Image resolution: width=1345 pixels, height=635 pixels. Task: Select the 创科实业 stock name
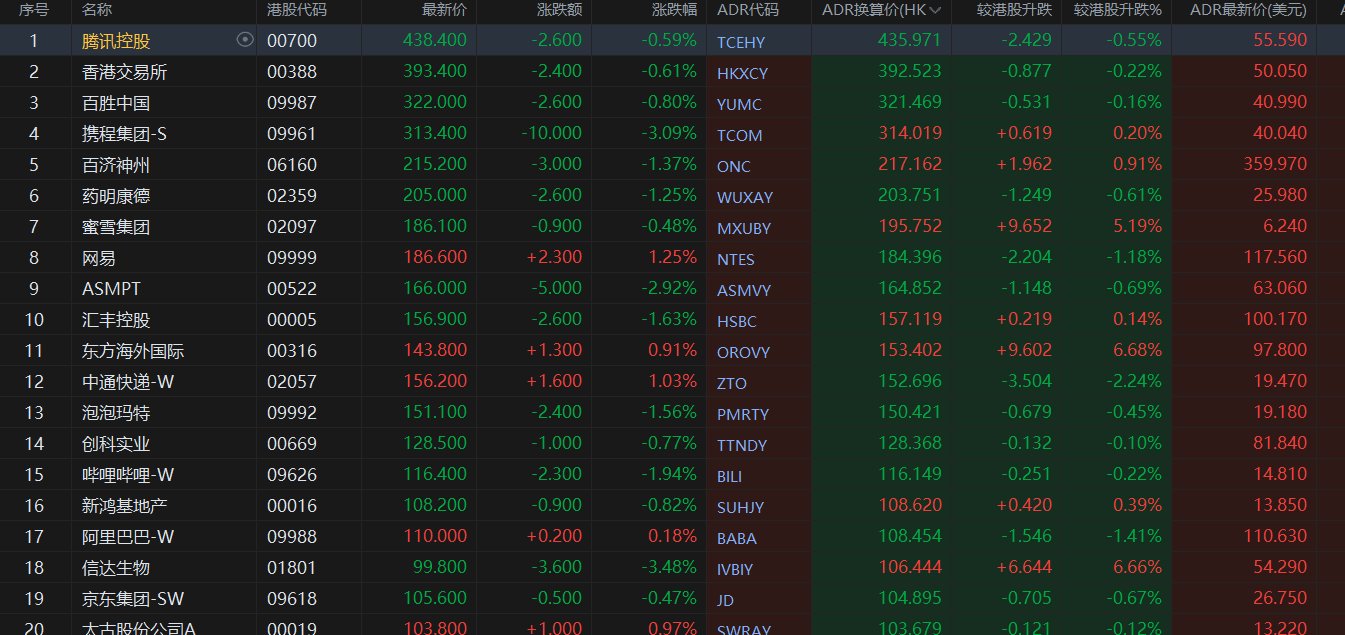tap(116, 444)
